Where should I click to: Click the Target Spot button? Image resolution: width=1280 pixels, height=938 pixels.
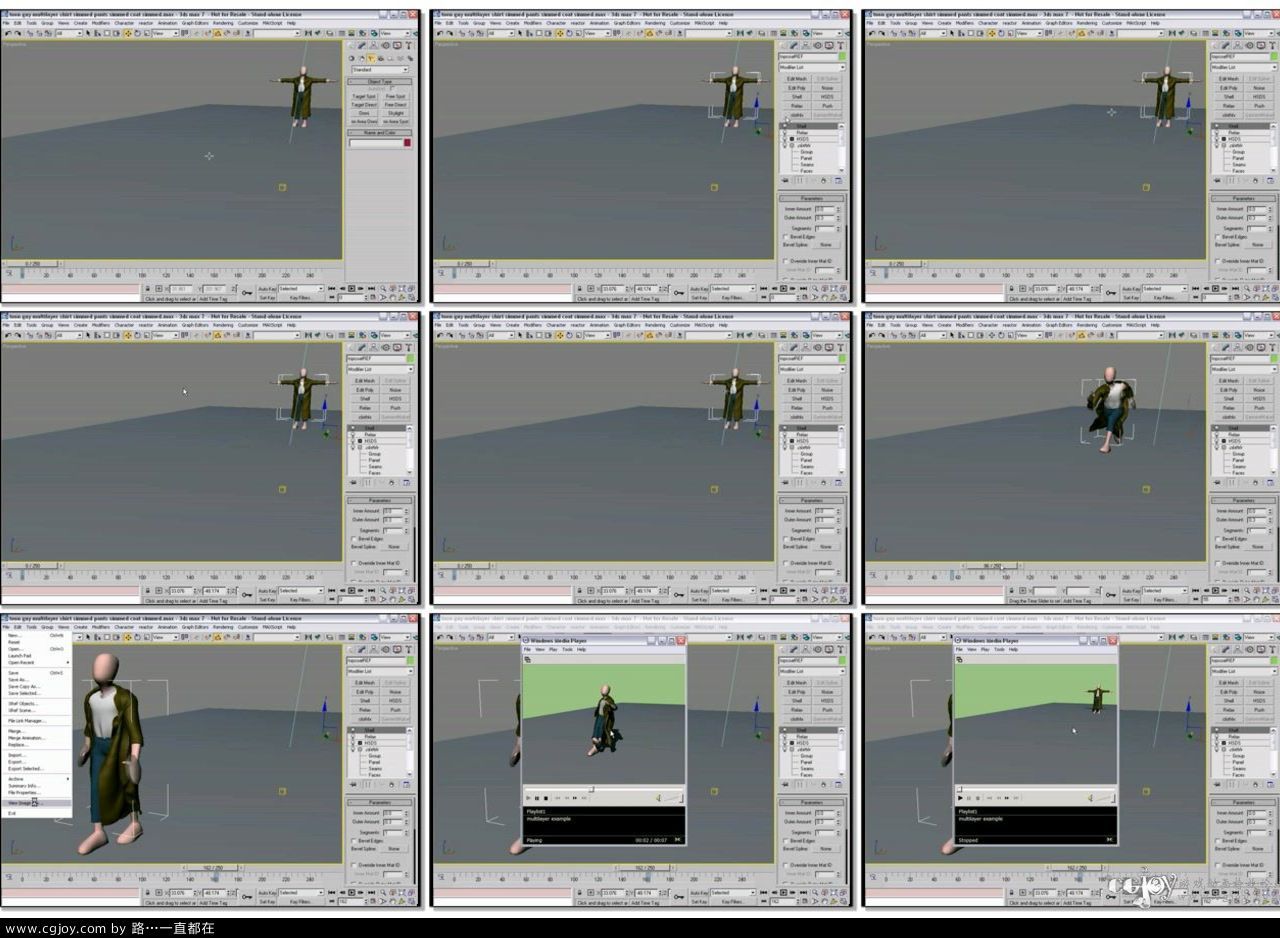point(364,96)
